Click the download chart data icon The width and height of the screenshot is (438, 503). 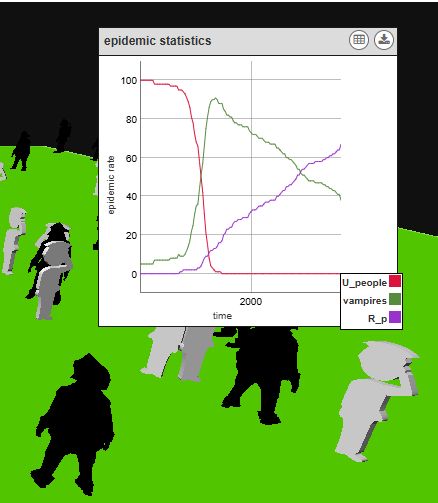click(384, 40)
